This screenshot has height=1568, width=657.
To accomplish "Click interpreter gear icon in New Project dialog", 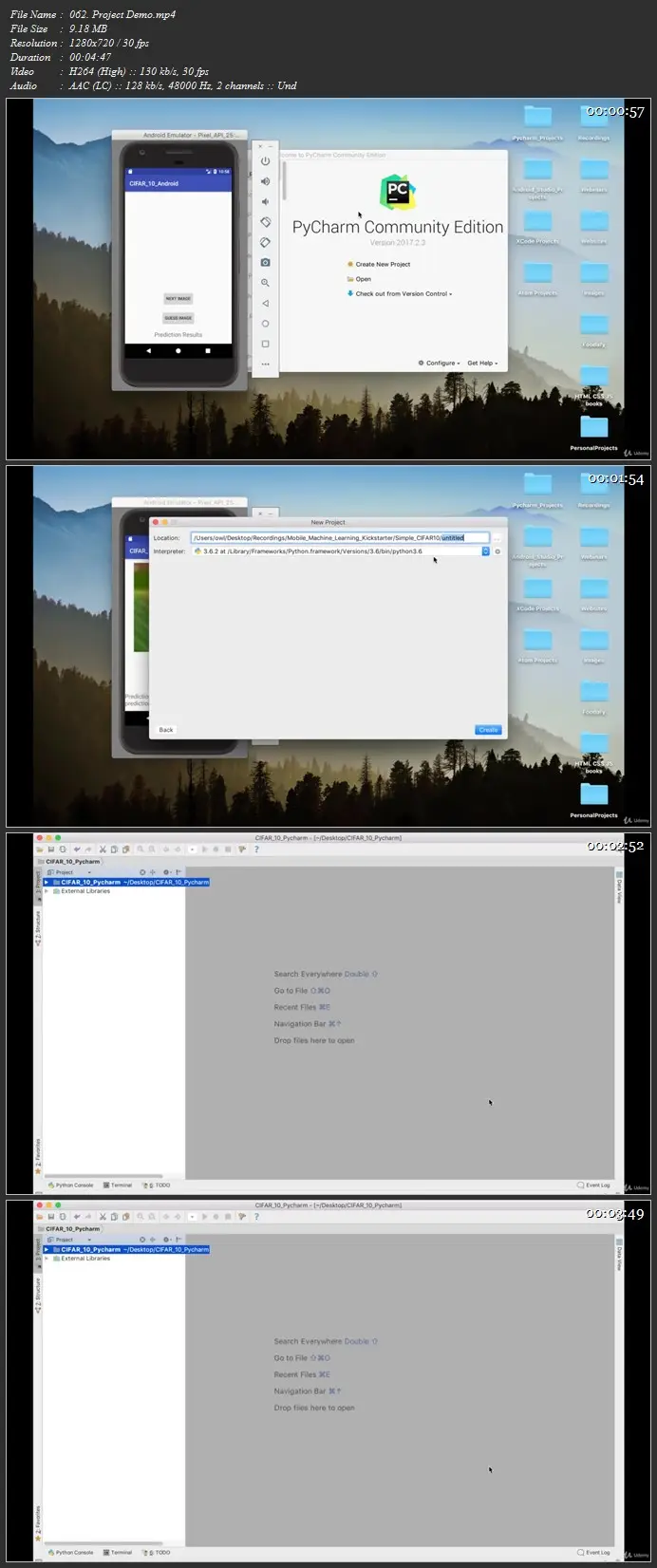I will click(497, 551).
